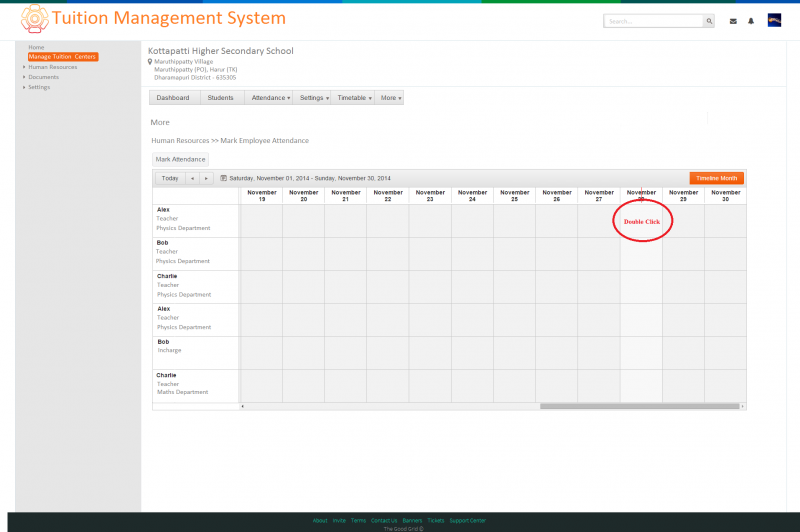Viewport: 800px width, 532px height.
Task: Open the notifications bell icon
Action: click(751, 21)
